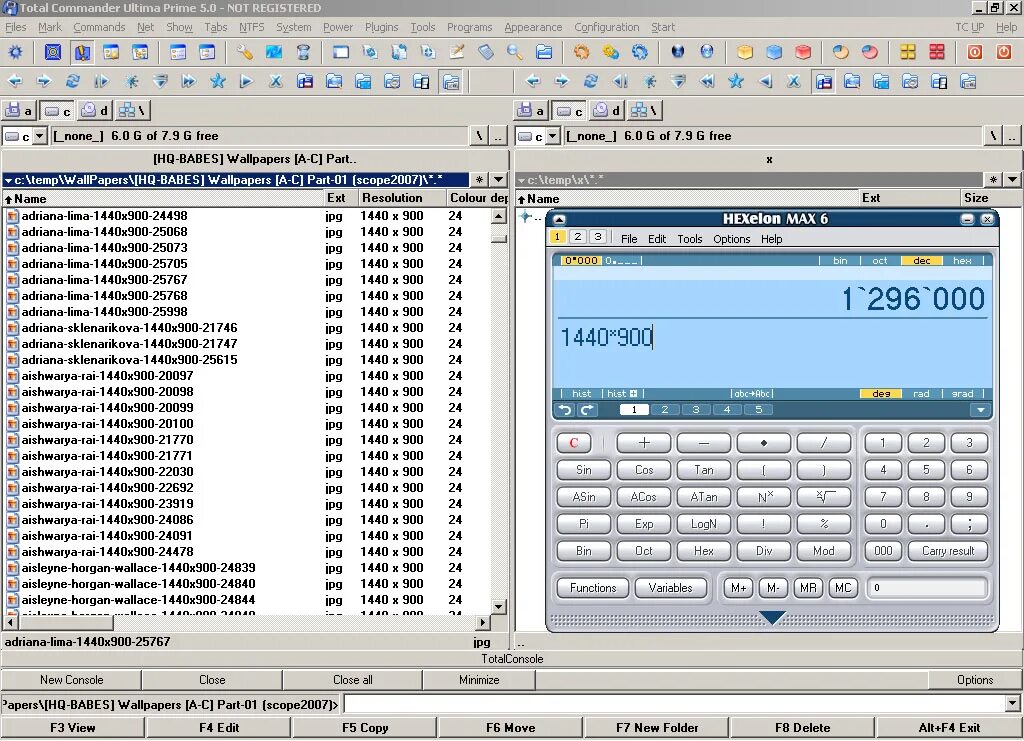This screenshot has width=1024, height=741.
Task: Open the command line history dropdown
Action: 1012,704
